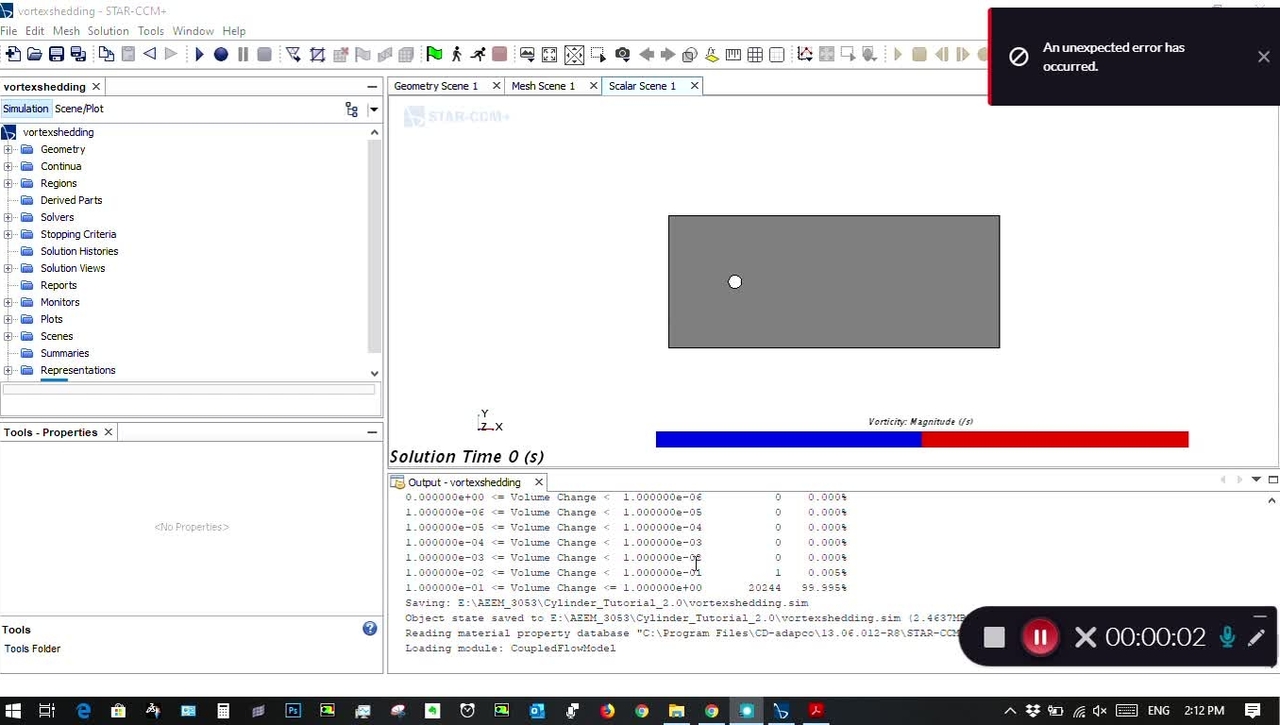Image resolution: width=1280 pixels, height=725 pixels.
Task: Click the New Simulation toolbar icon
Action: pos(12,54)
